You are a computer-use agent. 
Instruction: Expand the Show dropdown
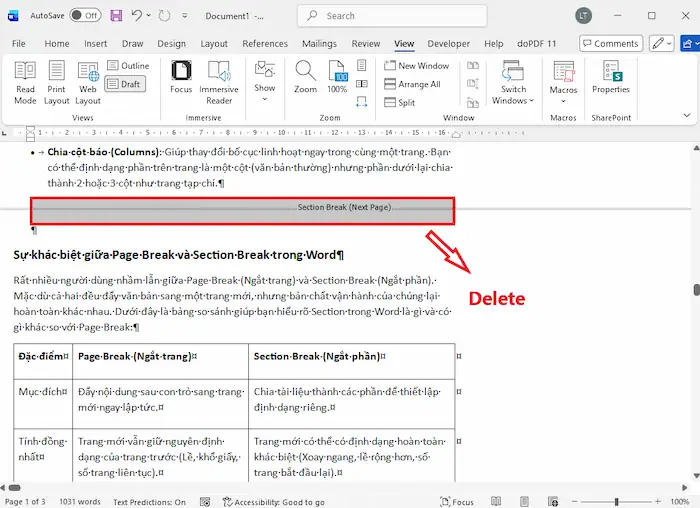click(265, 81)
